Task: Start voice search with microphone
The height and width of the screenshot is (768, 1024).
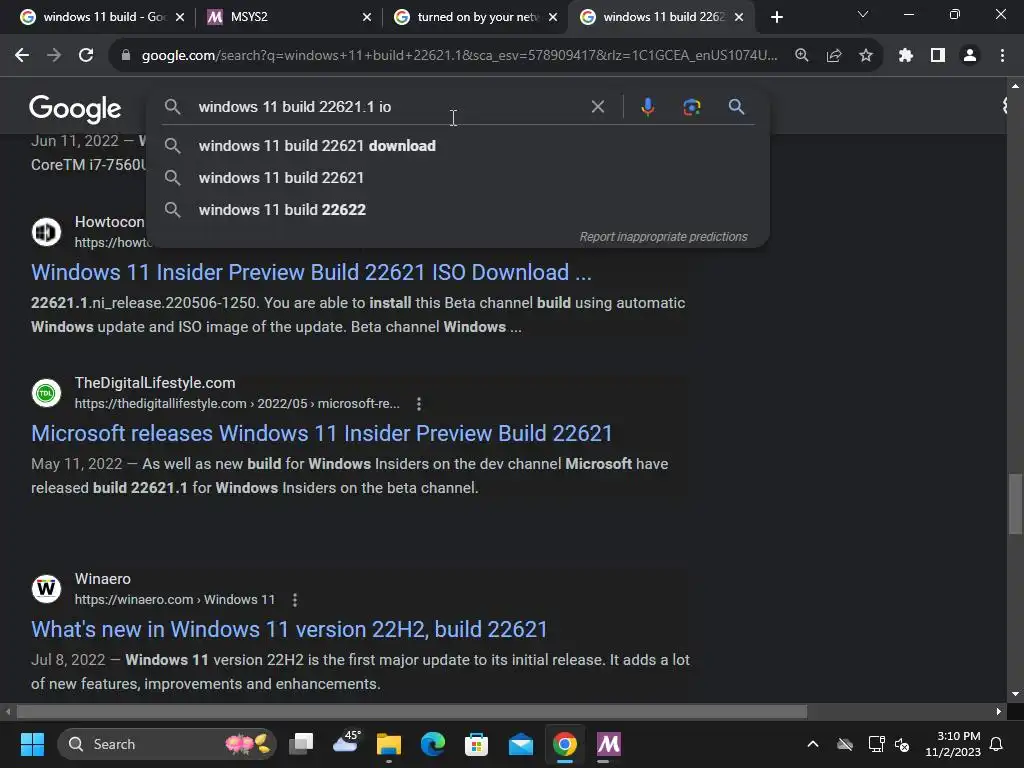Action: 648,106
